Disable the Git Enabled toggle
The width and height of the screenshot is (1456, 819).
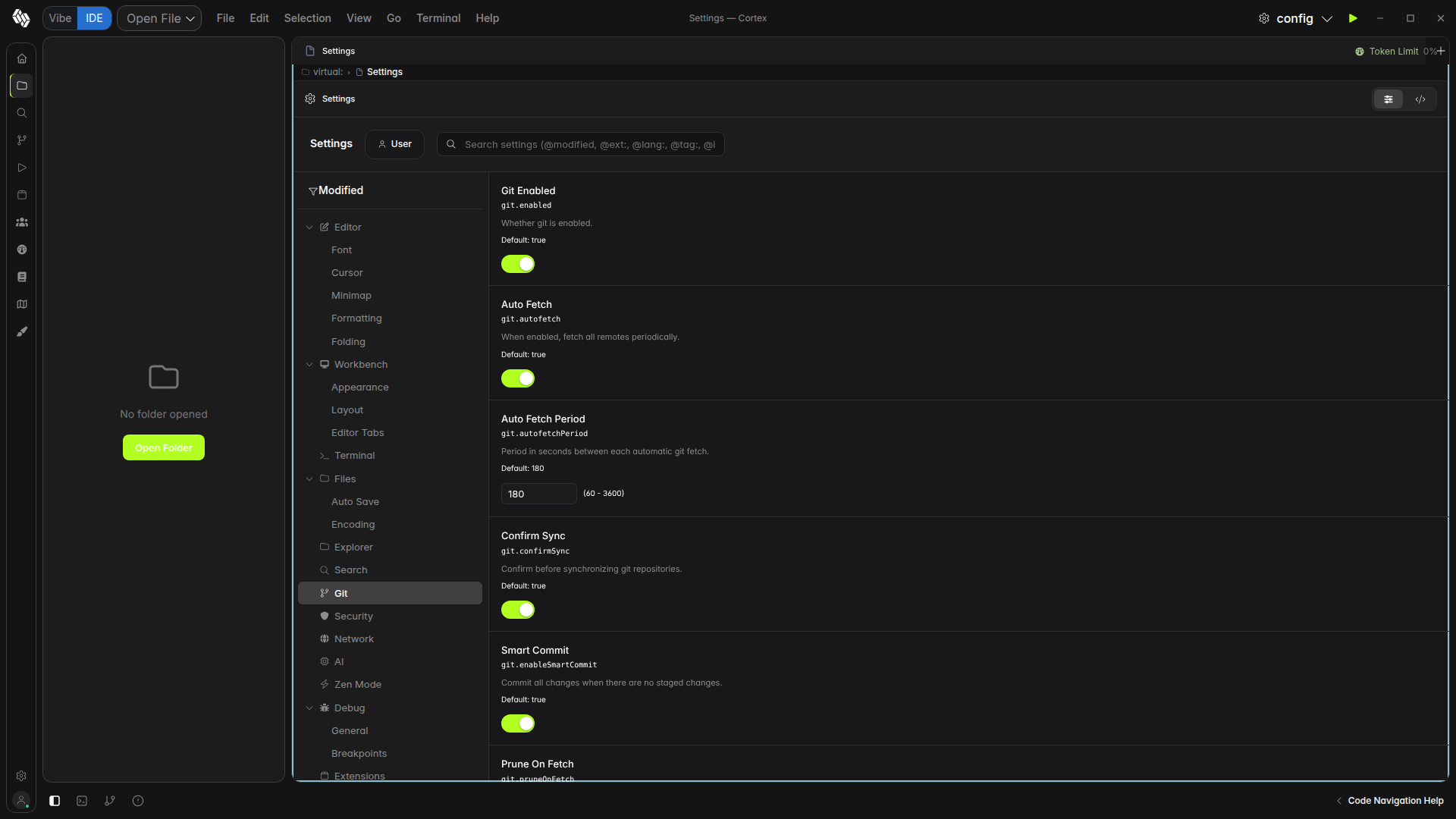coord(518,264)
